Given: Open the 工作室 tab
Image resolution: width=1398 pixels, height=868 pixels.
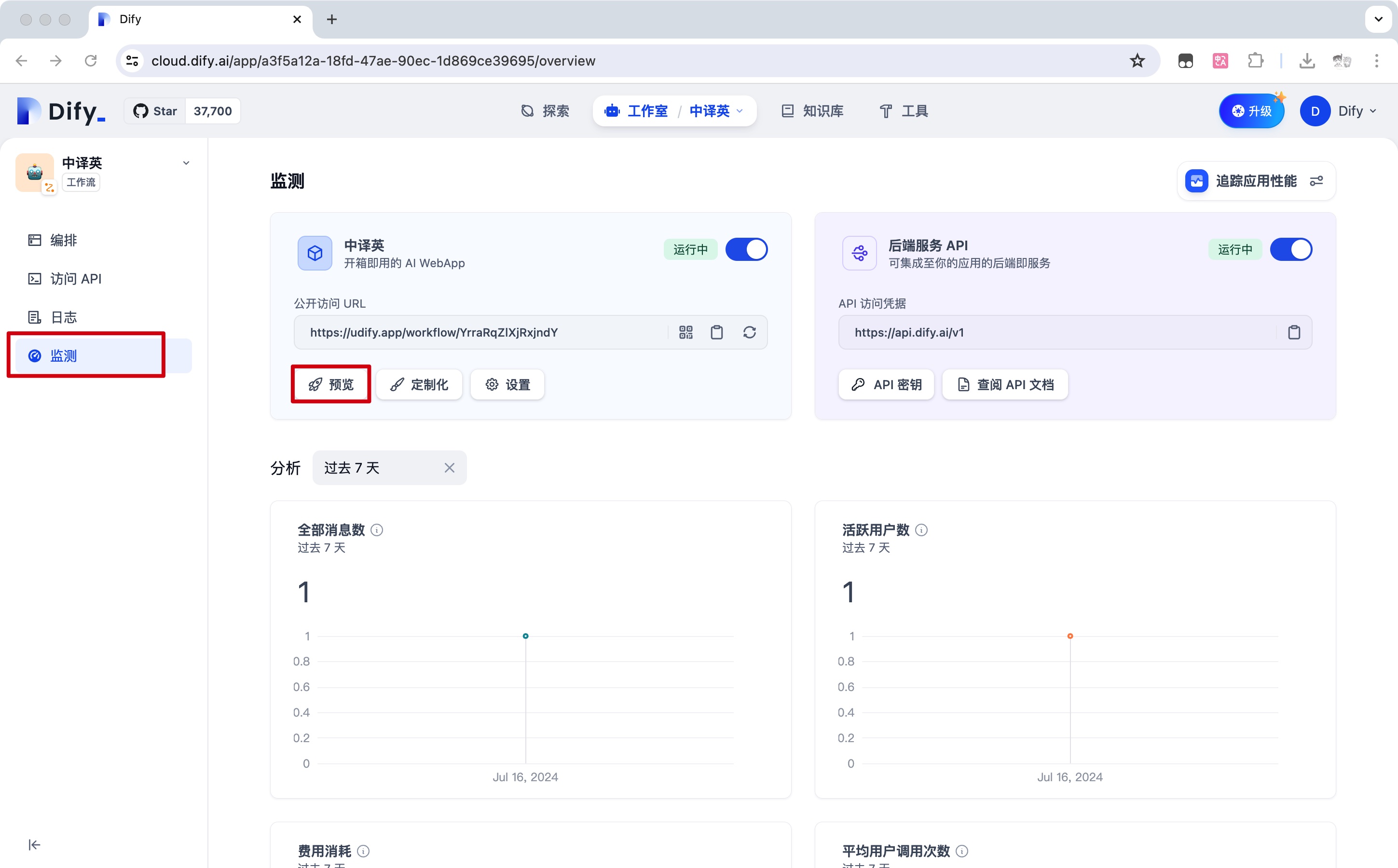Looking at the screenshot, I should coord(636,111).
